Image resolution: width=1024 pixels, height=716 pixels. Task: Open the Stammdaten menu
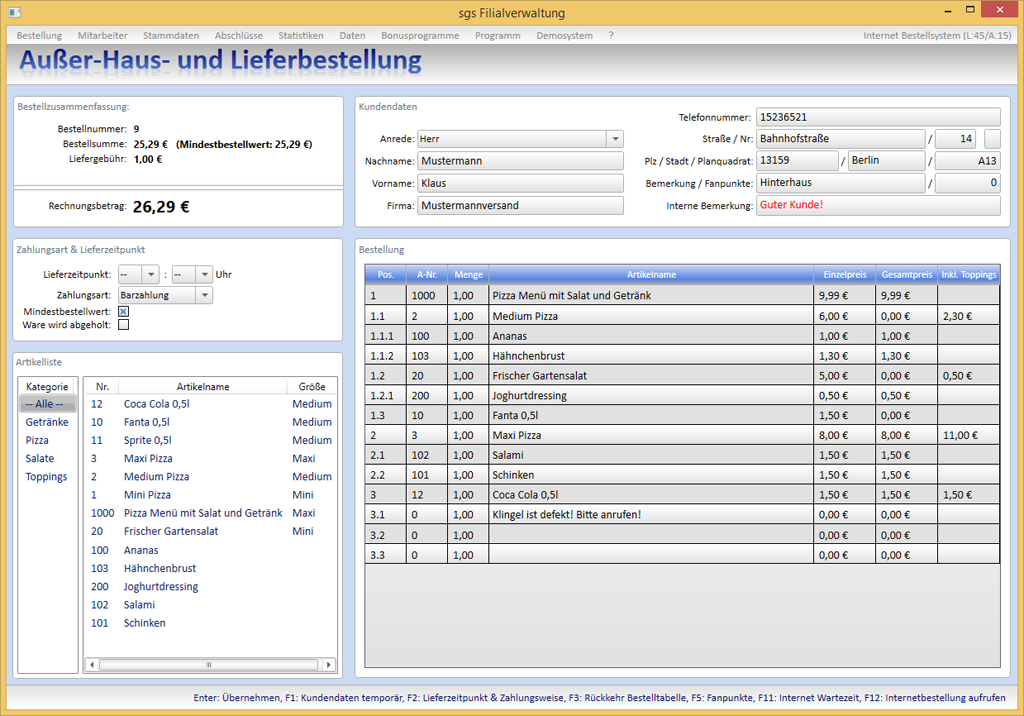point(171,35)
